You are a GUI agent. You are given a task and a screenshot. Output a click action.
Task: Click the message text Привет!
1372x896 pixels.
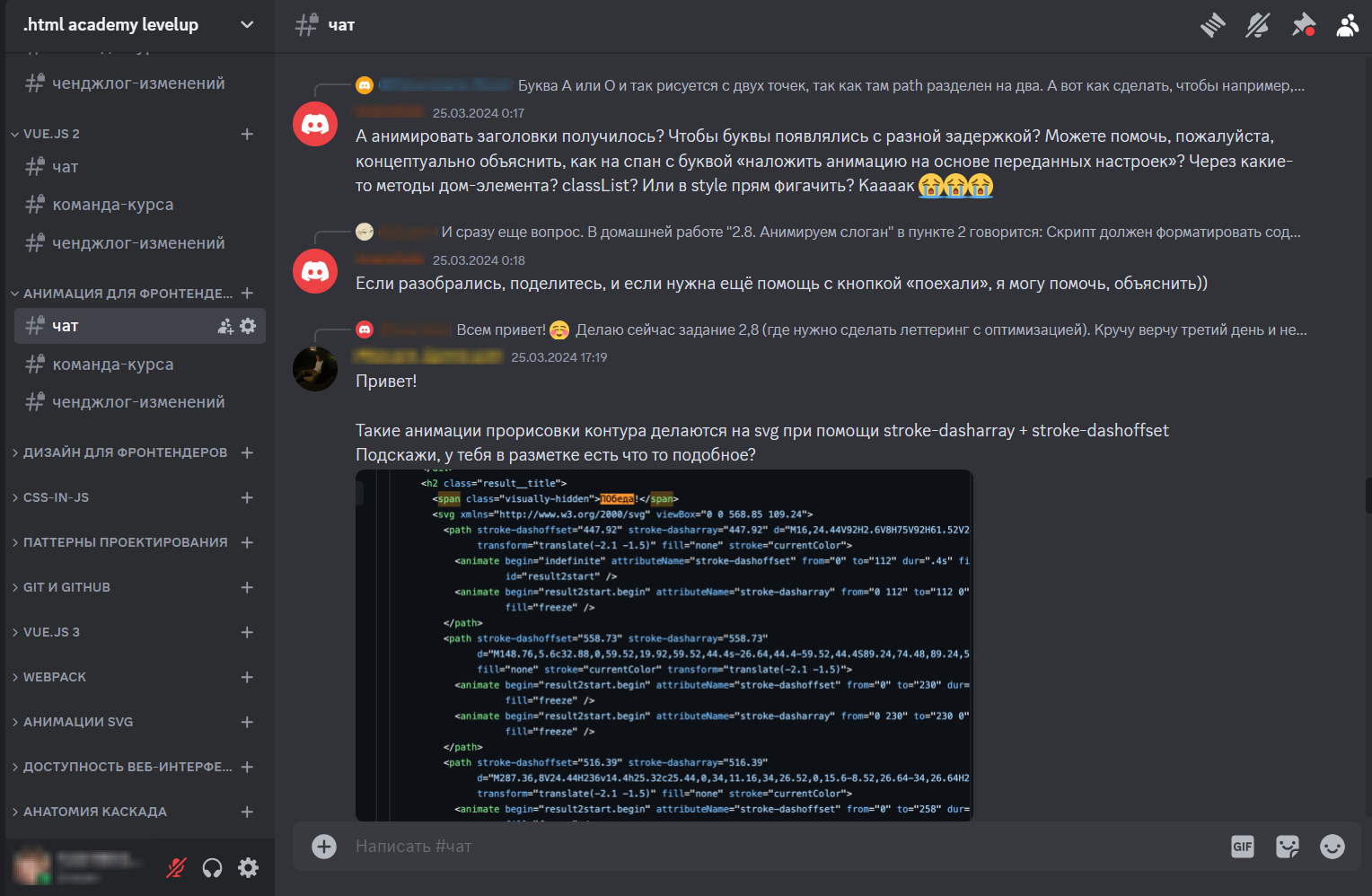click(386, 381)
